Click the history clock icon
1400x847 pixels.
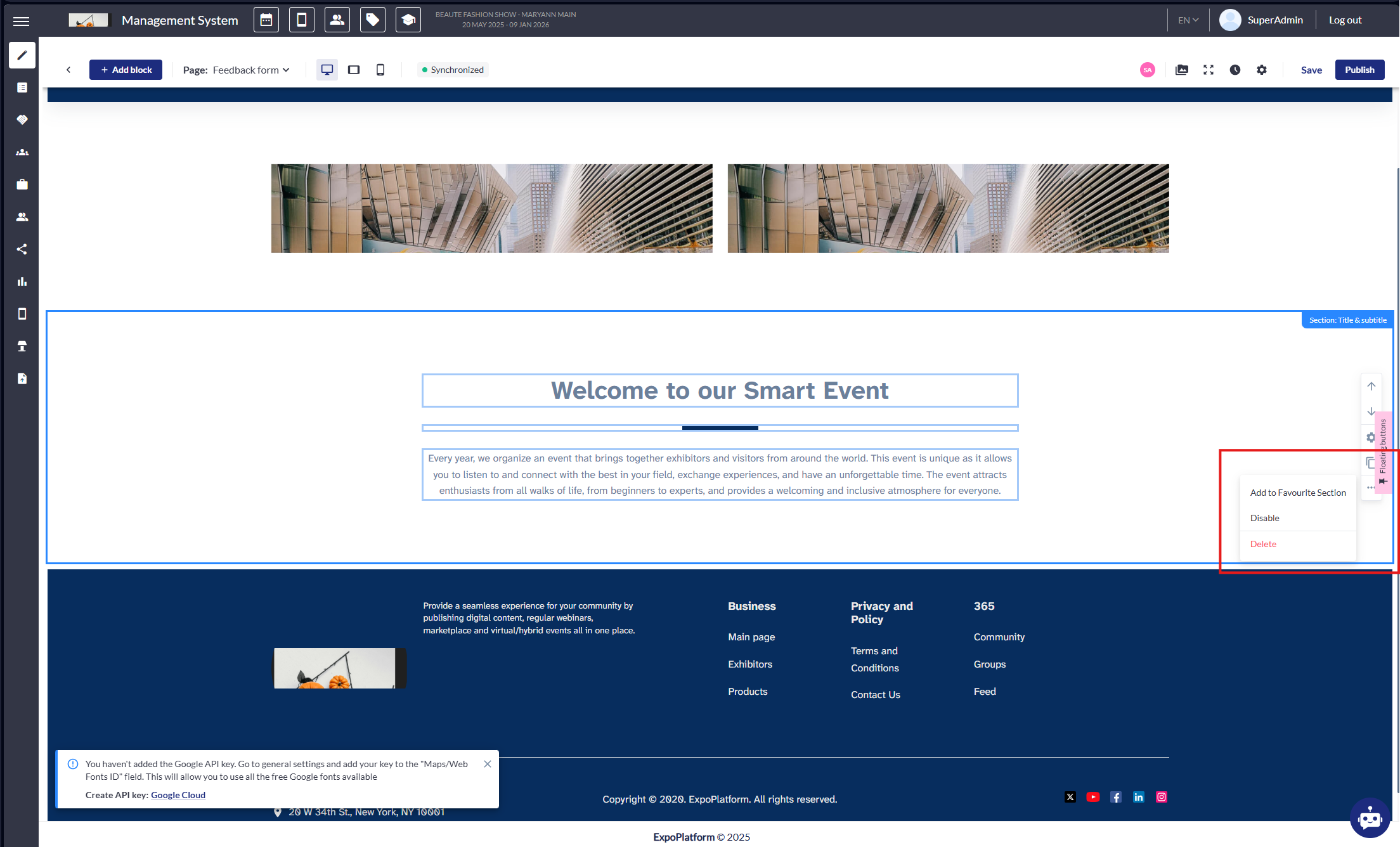1235,70
